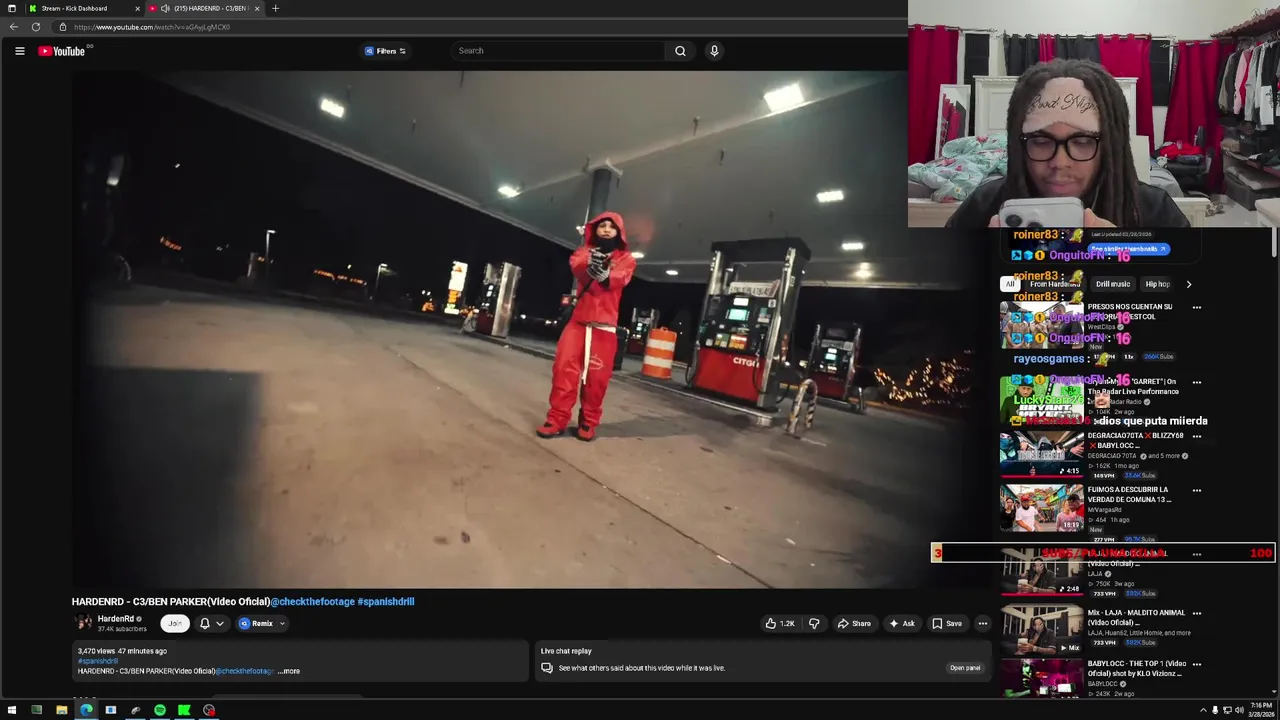Select the Drill music filter chip
This screenshot has width=1280, height=720.
click(1113, 284)
